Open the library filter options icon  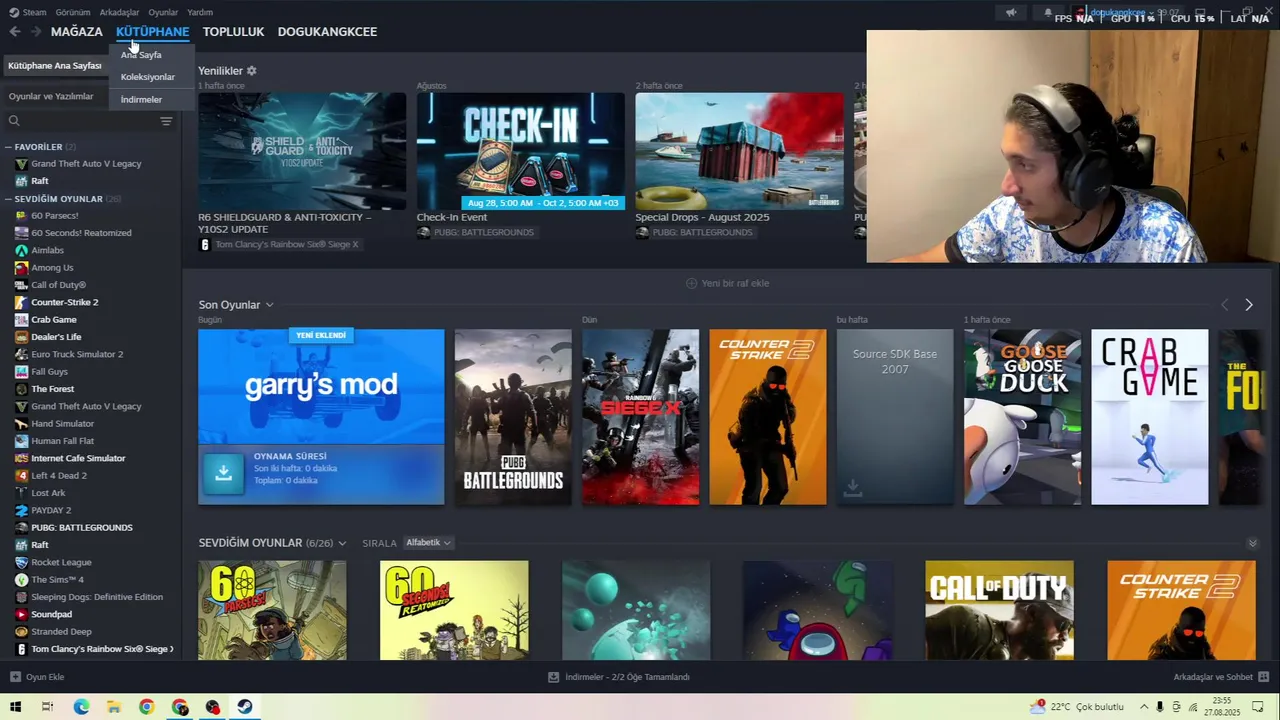point(166,121)
